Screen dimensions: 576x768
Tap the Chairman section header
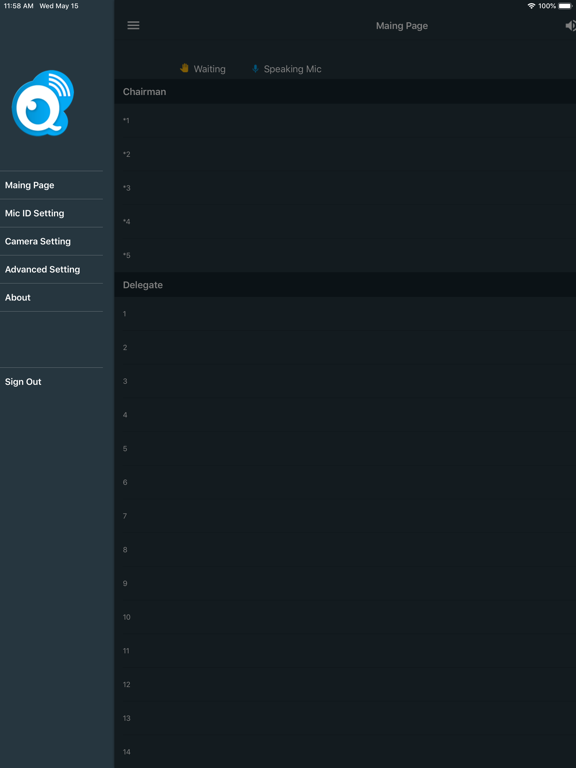pos(345,92)
